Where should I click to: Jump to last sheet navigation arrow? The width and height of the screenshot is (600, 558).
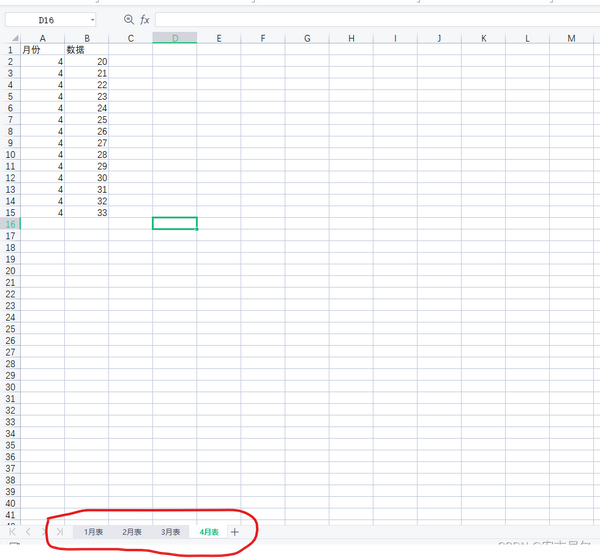coord(60,532)
